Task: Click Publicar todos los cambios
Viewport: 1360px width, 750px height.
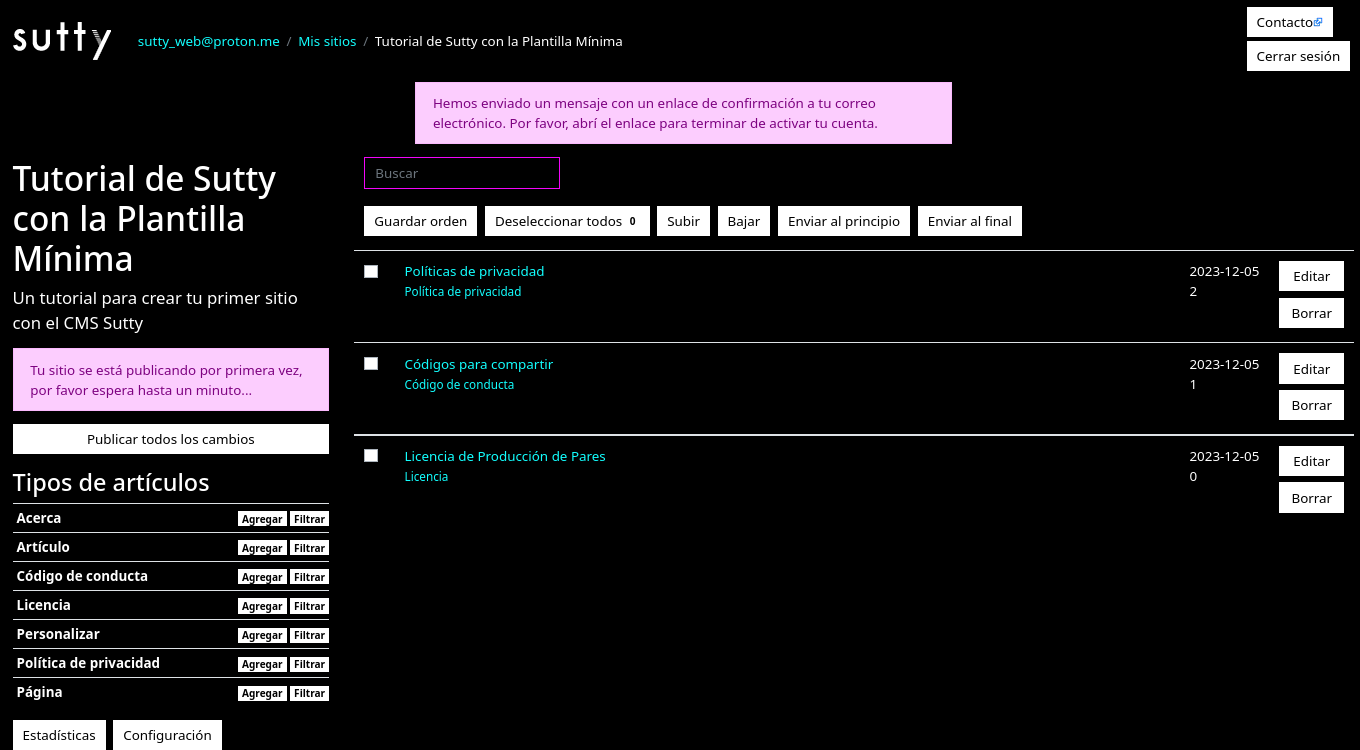Action: pyautogui.click(x=171, y=439)
